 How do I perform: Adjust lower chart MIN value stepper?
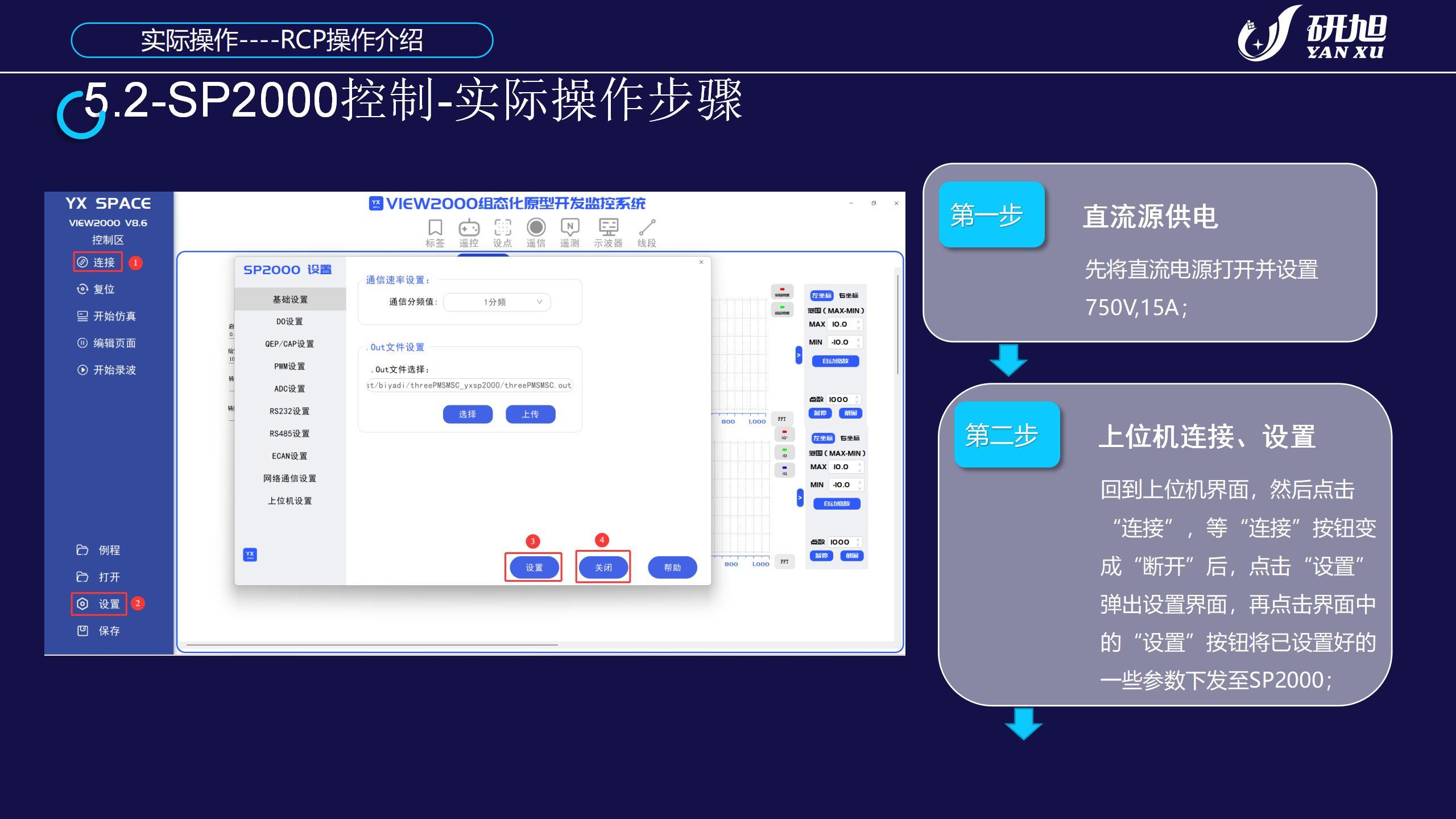click(x=860, y=485)
